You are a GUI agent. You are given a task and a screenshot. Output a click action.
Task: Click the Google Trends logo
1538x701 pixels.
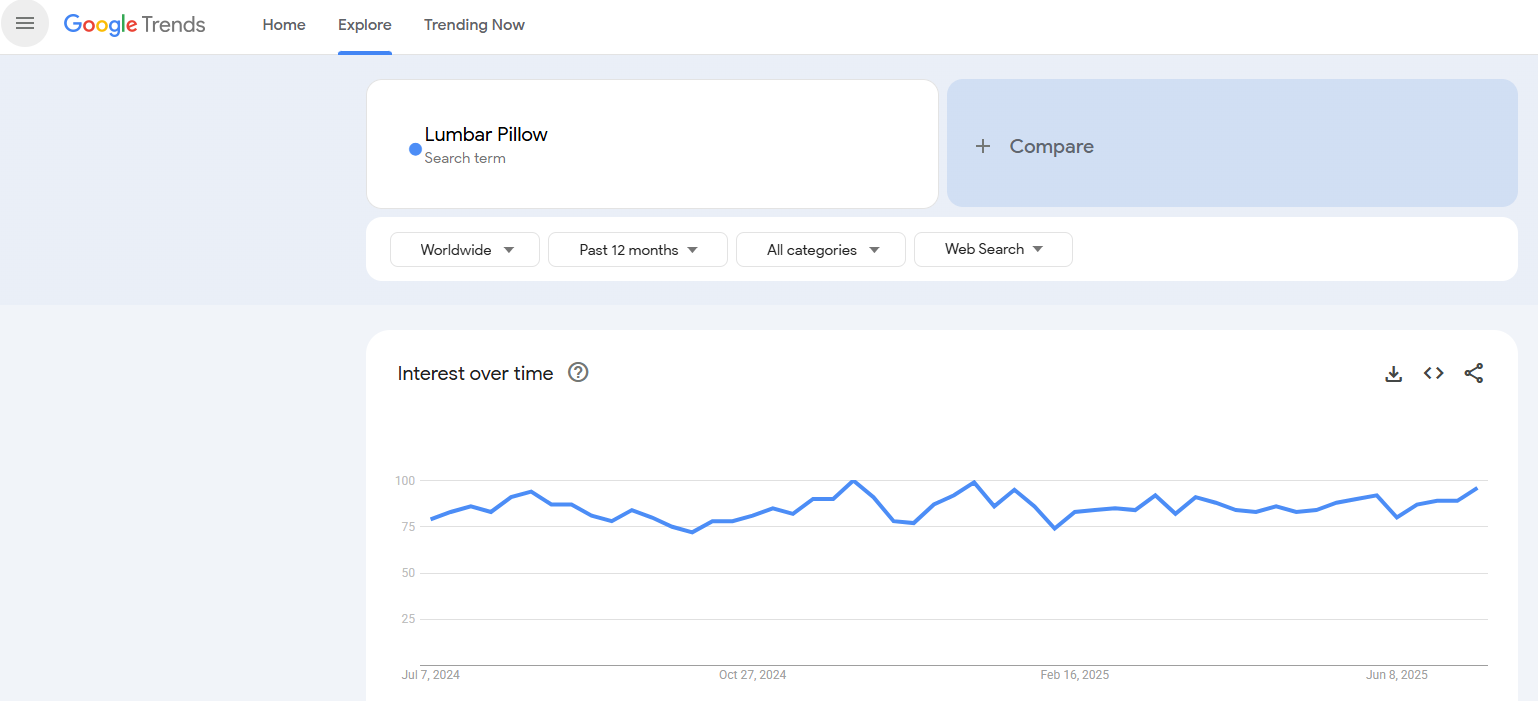(134, 25)
